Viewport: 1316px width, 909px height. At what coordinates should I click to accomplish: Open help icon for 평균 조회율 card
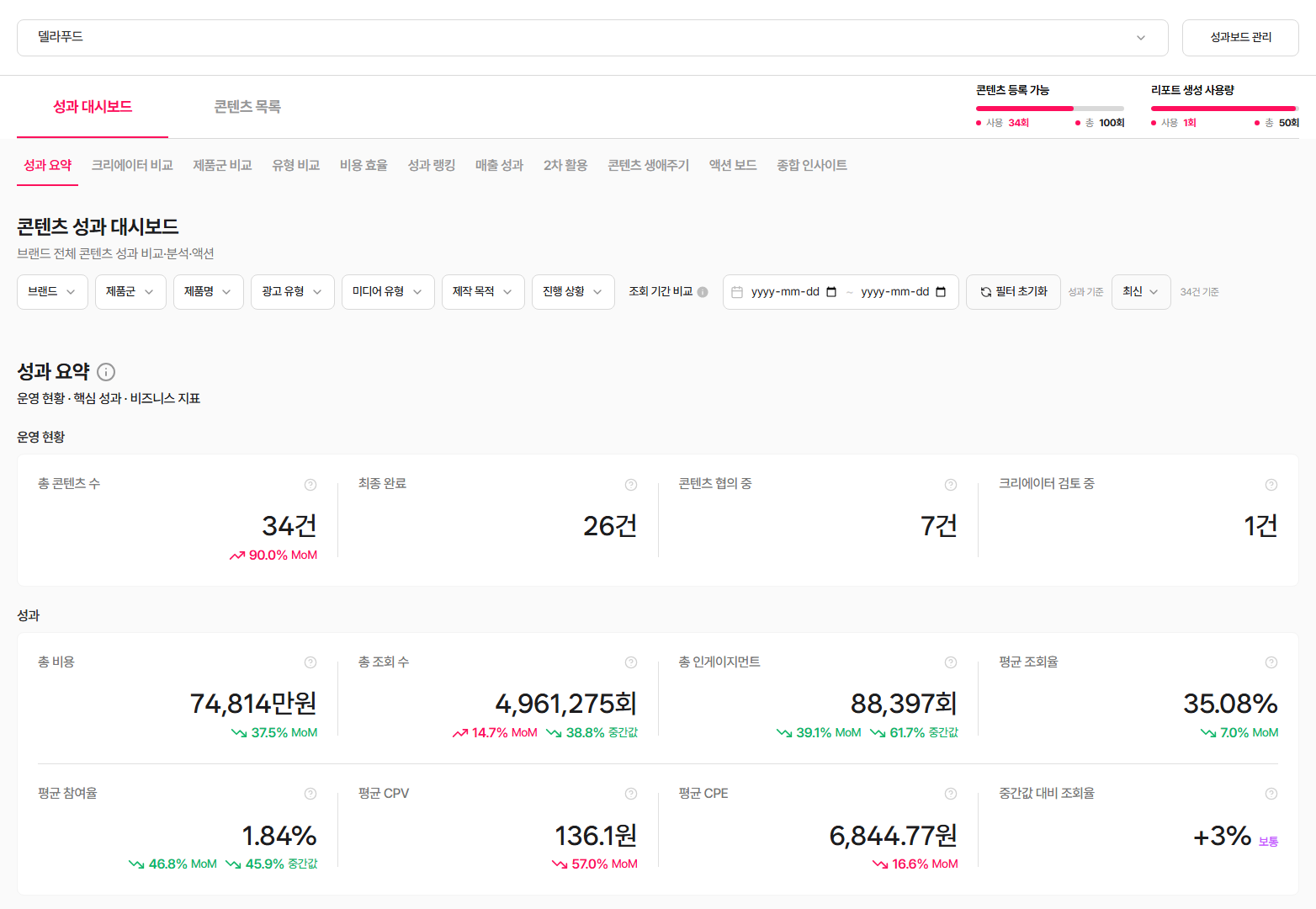[1271, 662]
